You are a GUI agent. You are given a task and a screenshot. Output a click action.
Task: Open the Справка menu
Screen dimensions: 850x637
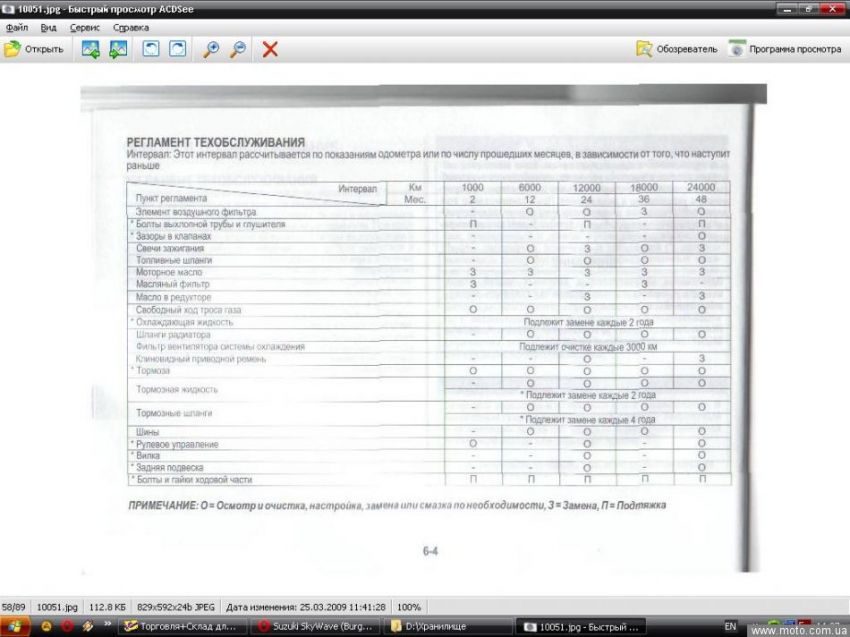pyautogui.click(x=131, y=28)
